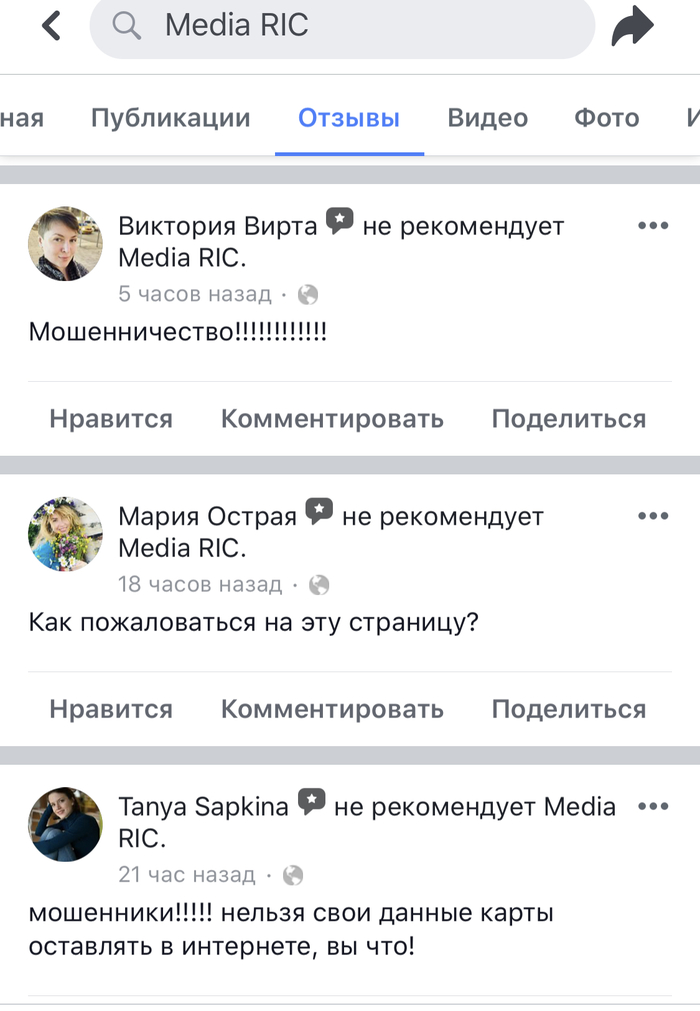700x1011 pixels.
Task: Share Виктория Вирта's review via Поделиться
Action: [568, 419]
